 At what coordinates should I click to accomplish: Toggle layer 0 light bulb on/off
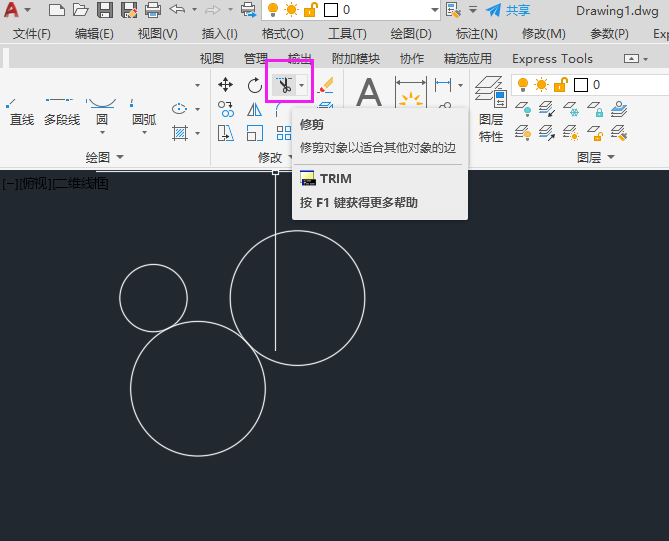523,85
